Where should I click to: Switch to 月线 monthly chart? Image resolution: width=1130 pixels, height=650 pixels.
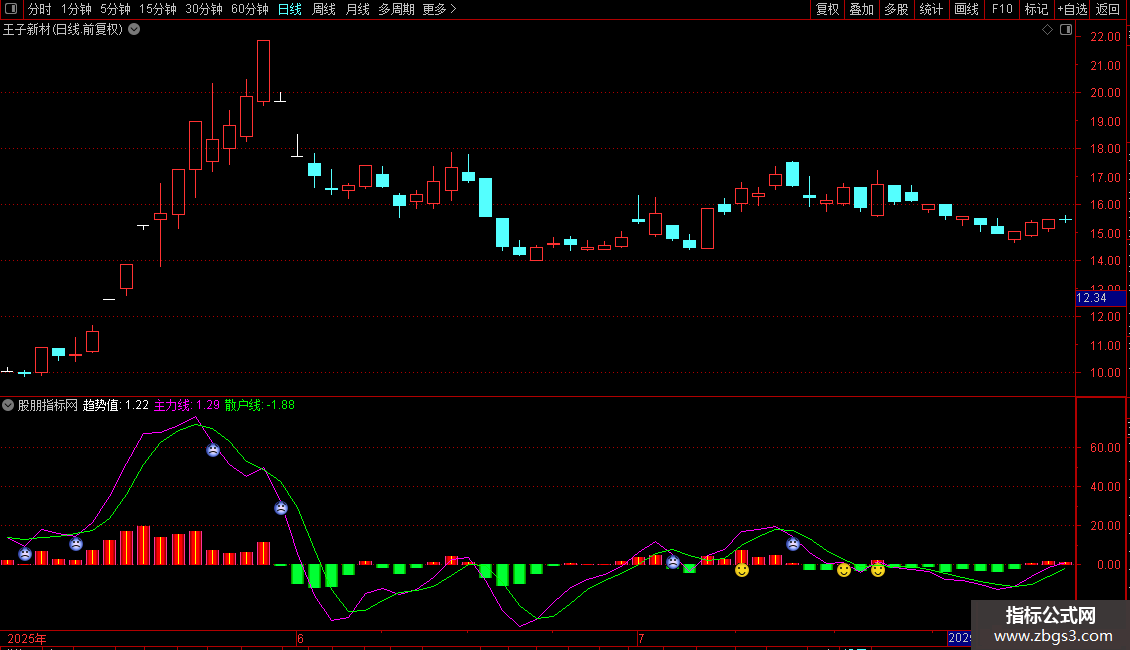(357, 9)
